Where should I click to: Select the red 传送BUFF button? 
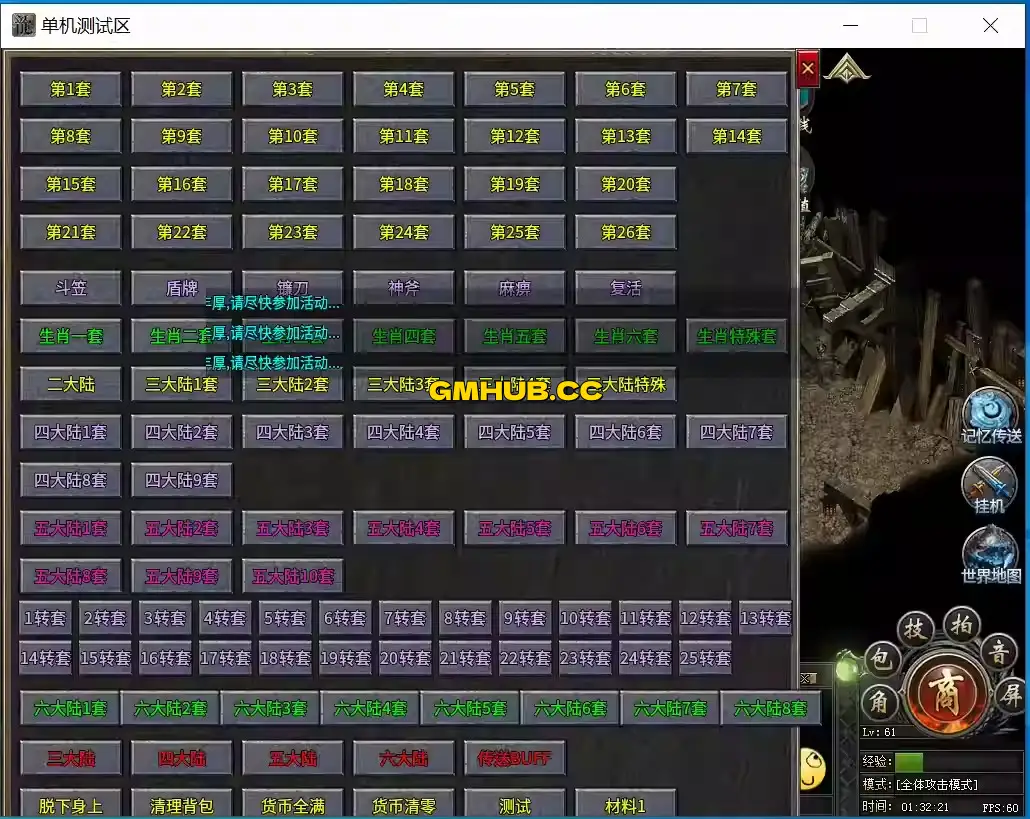point(515,758)
